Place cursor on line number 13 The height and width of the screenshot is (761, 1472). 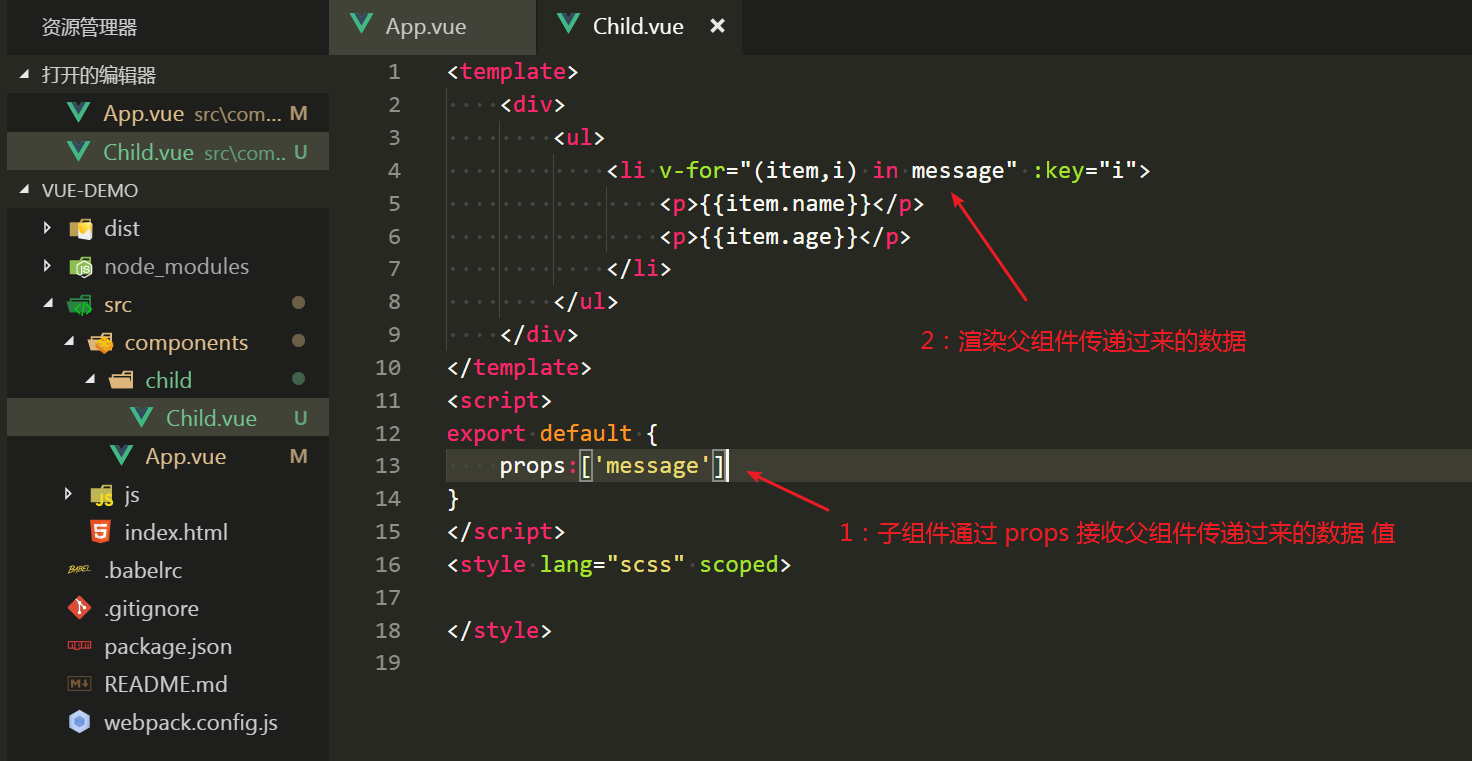click(x=388, y=465)
